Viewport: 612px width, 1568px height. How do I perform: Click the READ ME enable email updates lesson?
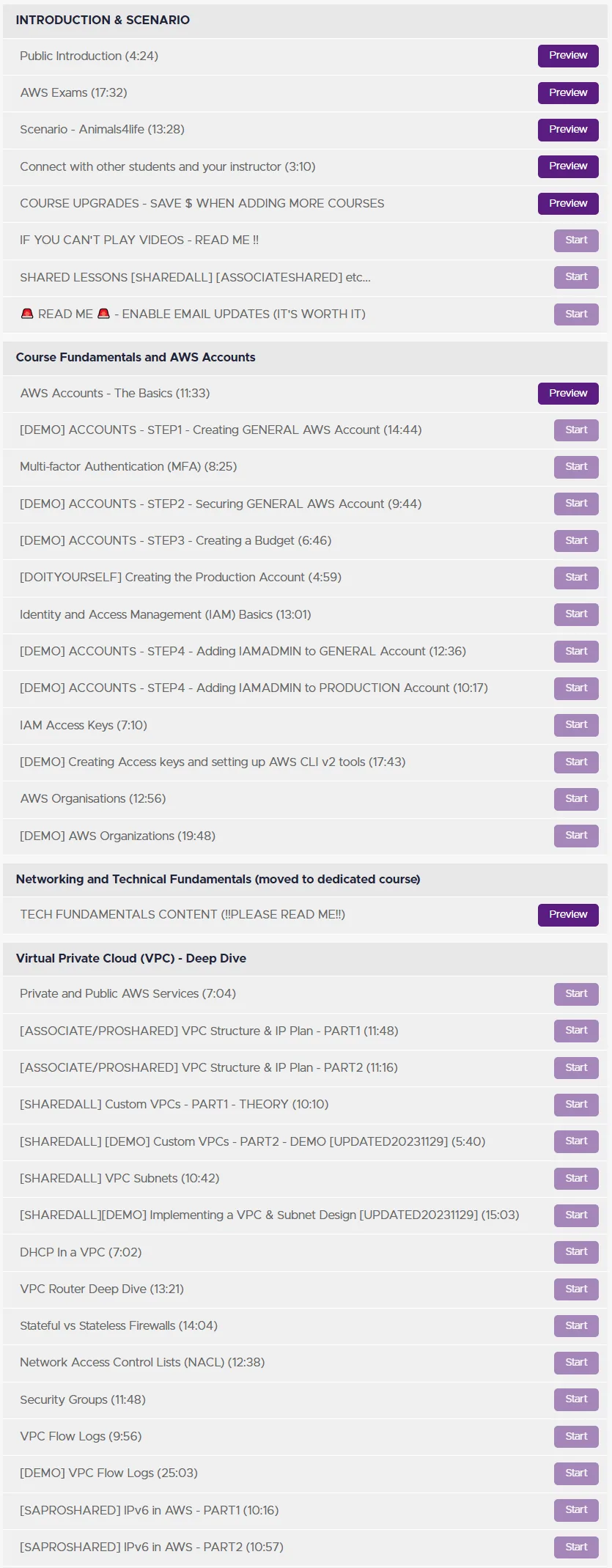pyautogui.click(x=193, y=314)
